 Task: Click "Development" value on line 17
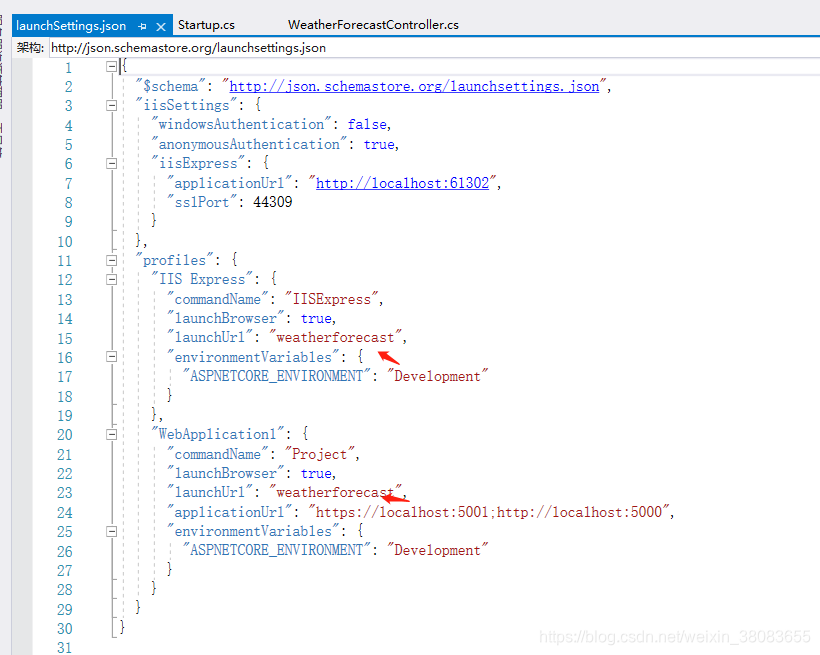[x=437, y=376]
